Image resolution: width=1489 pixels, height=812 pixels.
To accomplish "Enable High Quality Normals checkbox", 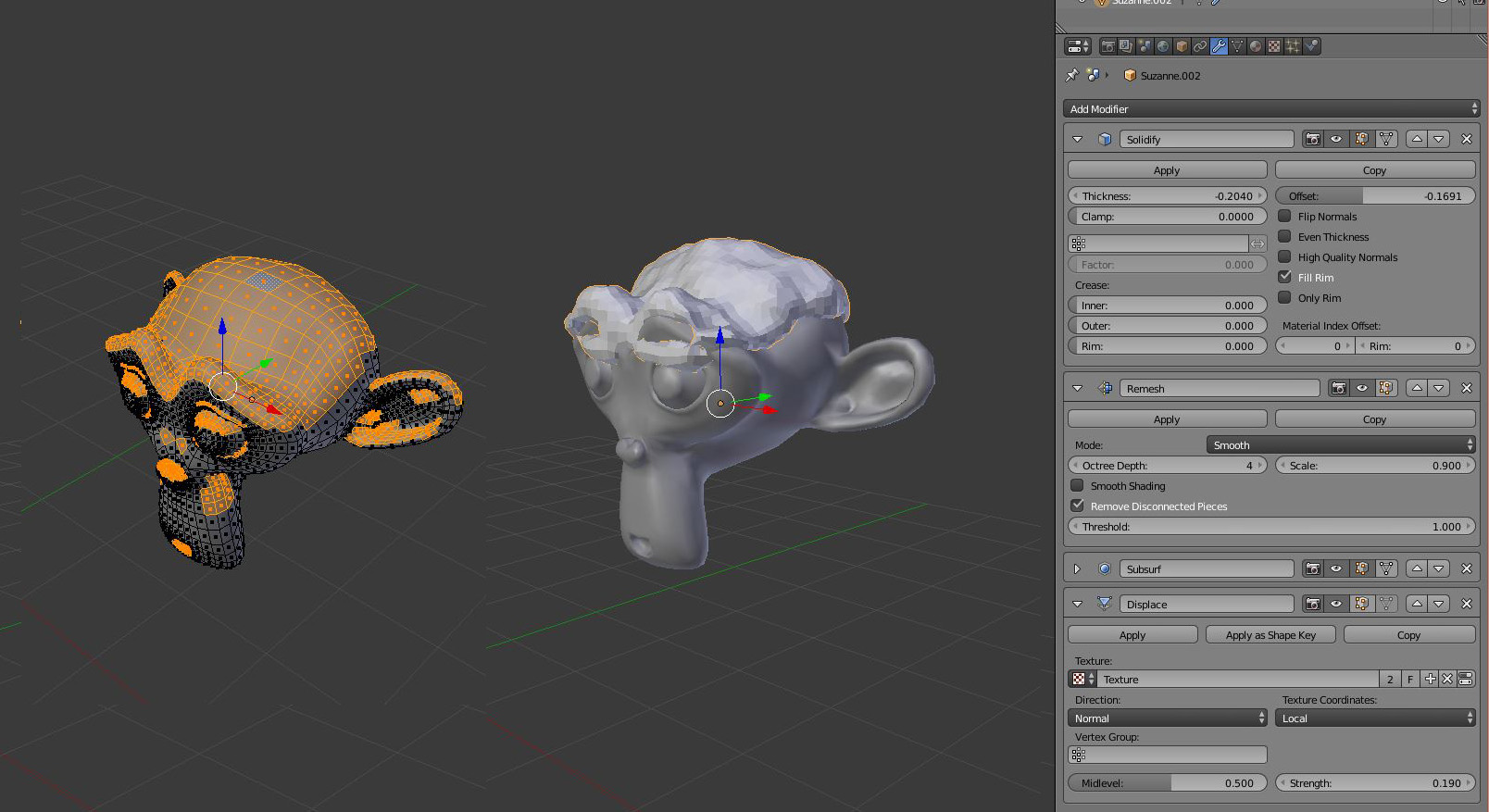I will coord(1284,256).
